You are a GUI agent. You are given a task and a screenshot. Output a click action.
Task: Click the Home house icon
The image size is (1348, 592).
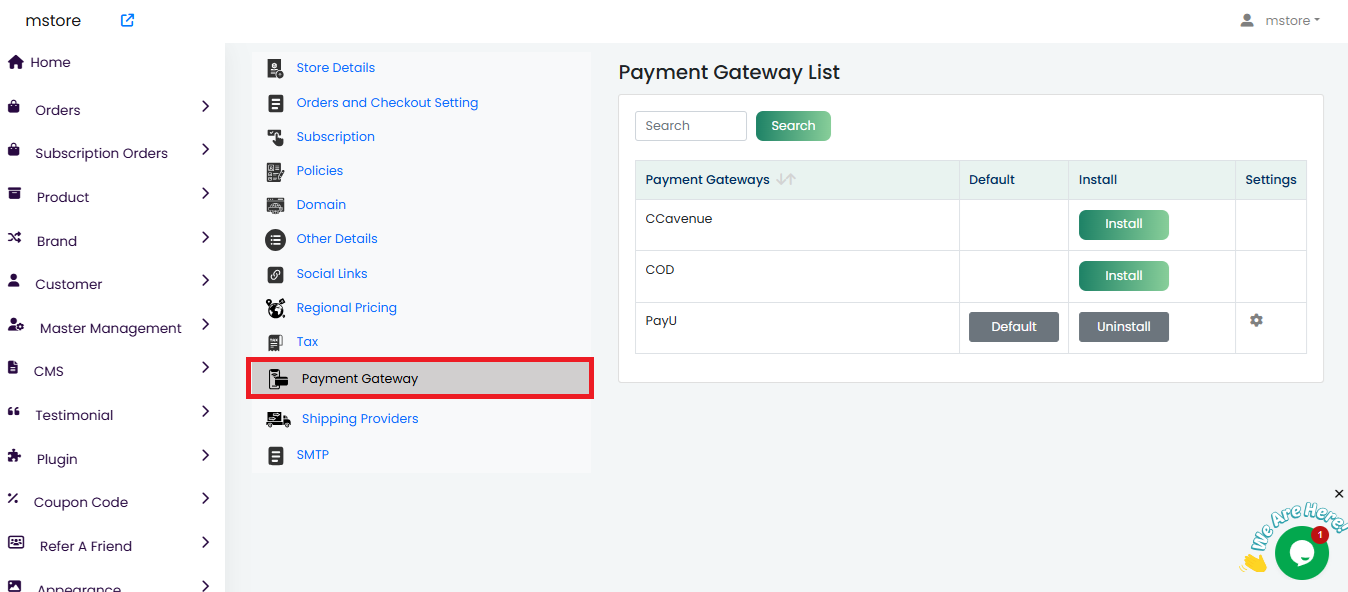tap(15, 62)
